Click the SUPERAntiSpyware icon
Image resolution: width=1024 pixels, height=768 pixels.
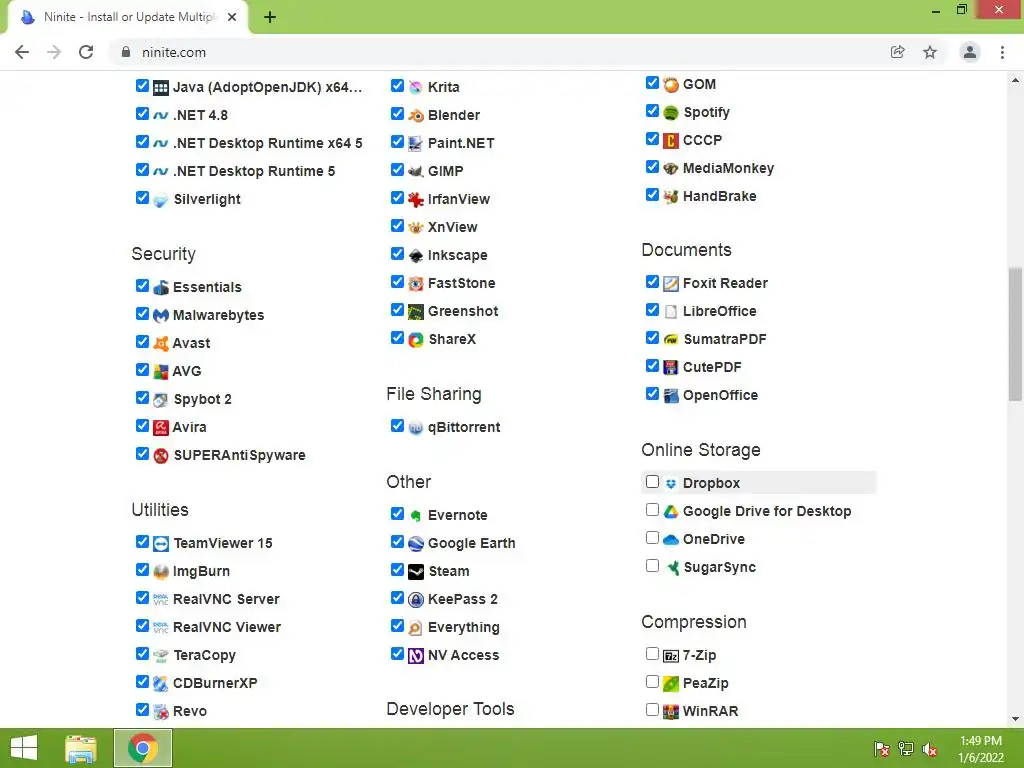pos(161,456)
